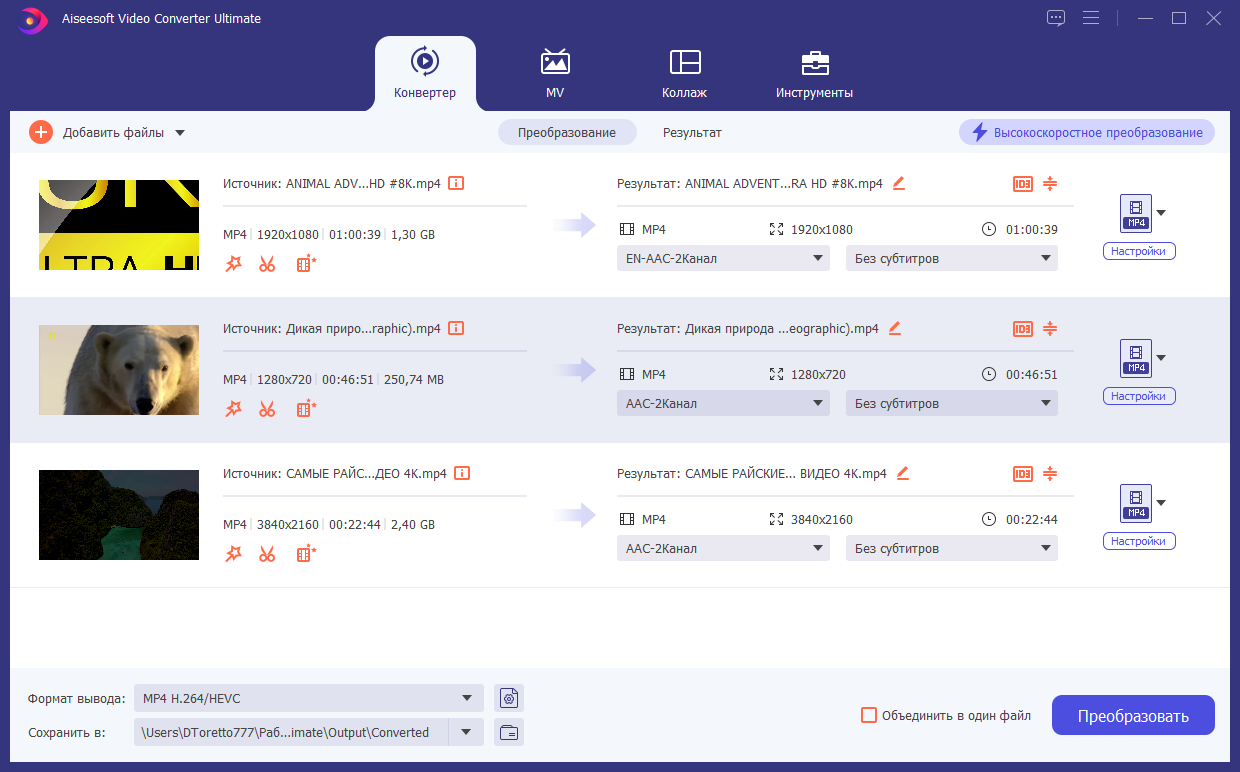Screen dimensions: 1240x772
Task: Open the Добавить файлы dropdown arrow
Action: (x=179, y=131)
